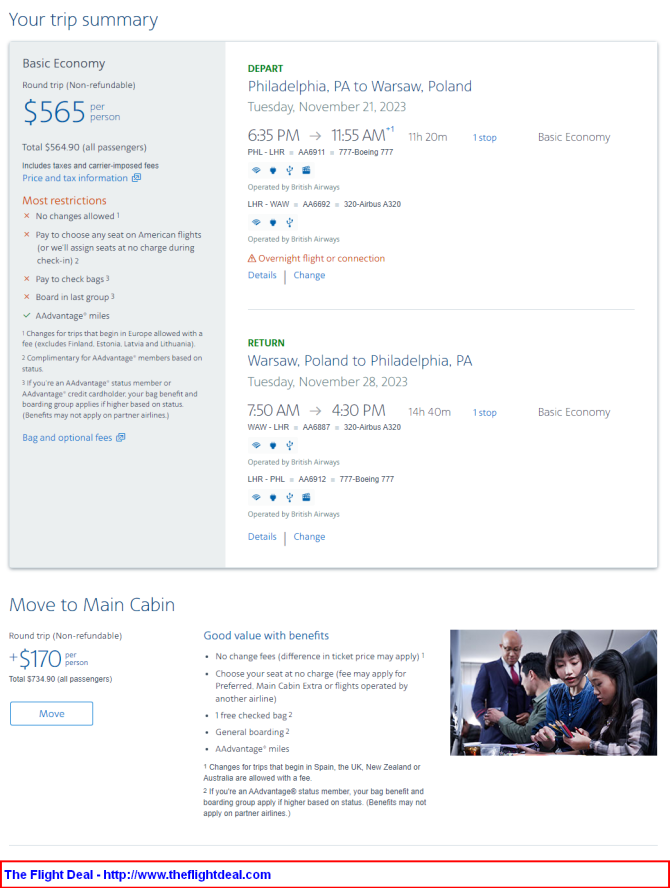Image resolution: width=670 pixels, height=888 pixels.
Task: View Details for return flight
Action: point(262,536)
